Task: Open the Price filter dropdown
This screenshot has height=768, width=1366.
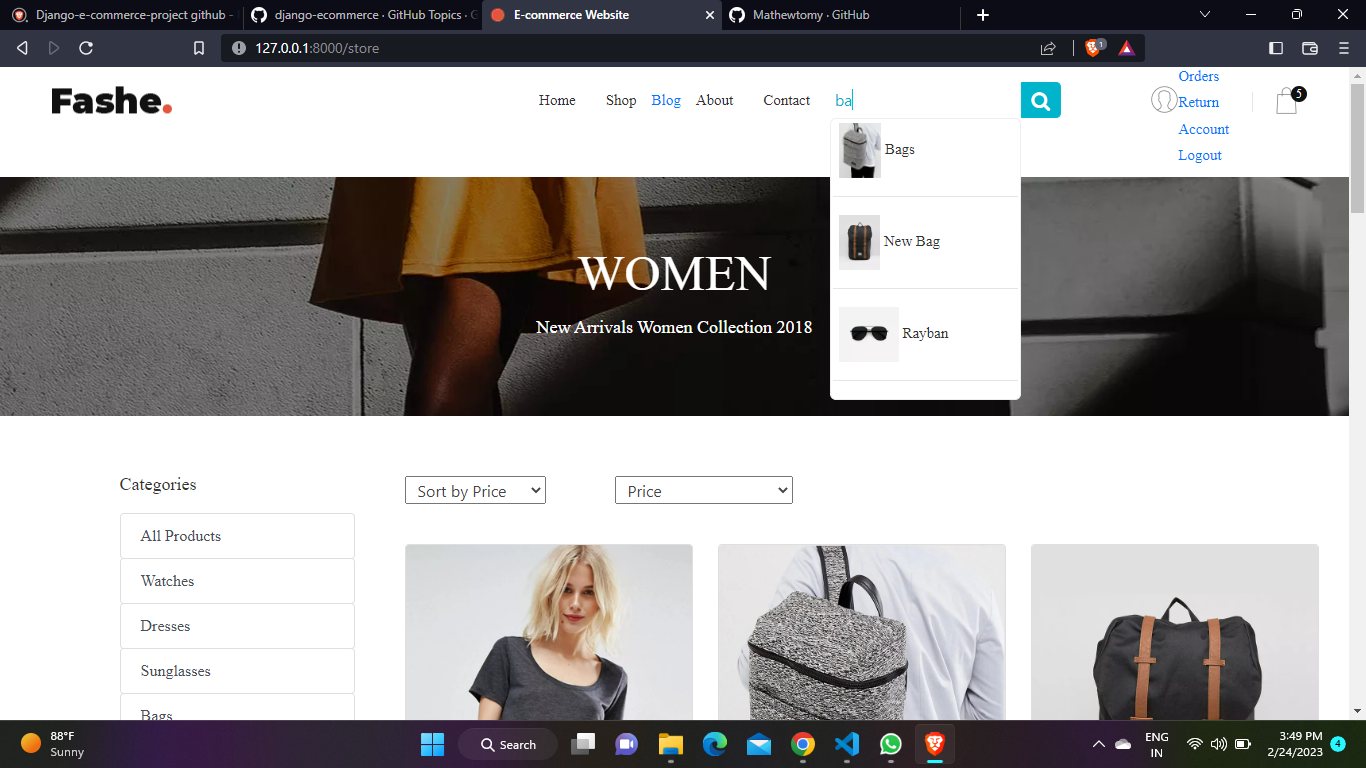Action: [703, 490]
